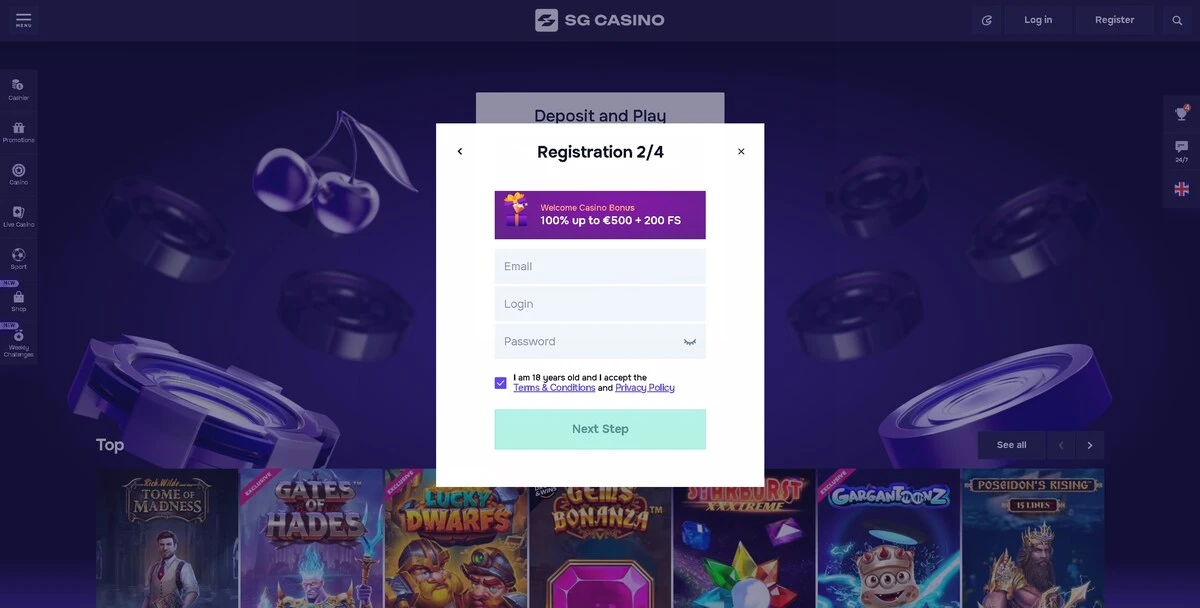Go back with the registration back chevron

[x=460, y=152]
